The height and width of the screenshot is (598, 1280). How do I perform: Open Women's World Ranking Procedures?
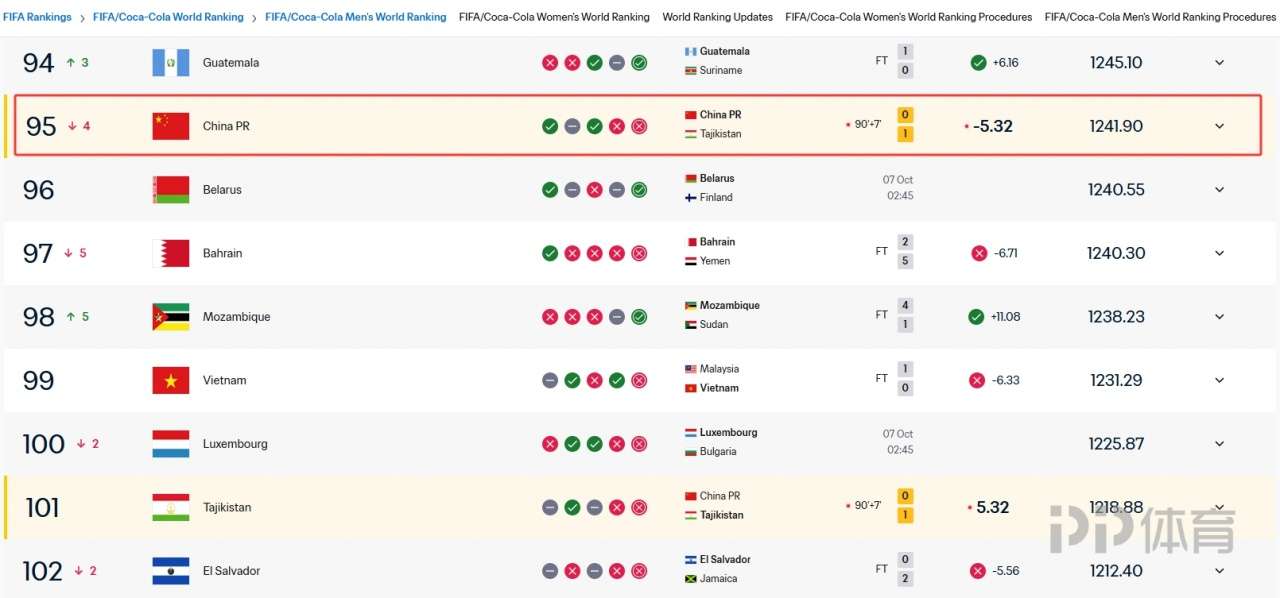[909, 17]
